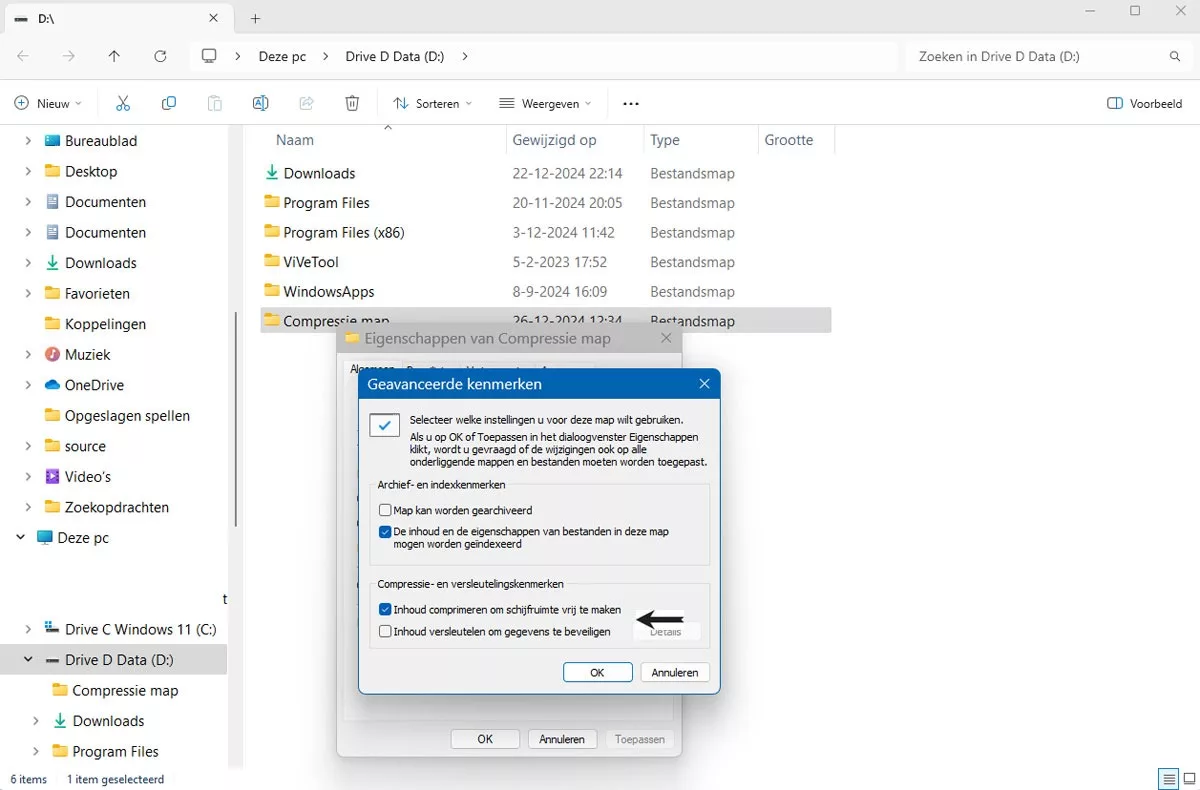Go back with the left arrow
The image size is (1200, 790).
[x=23, y=56]
